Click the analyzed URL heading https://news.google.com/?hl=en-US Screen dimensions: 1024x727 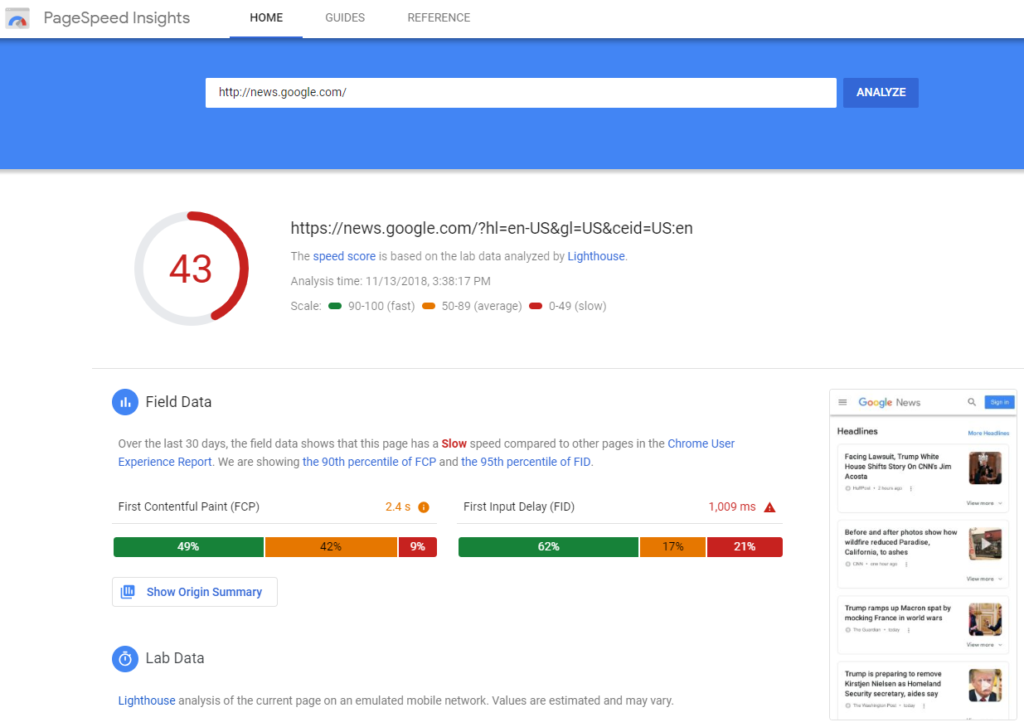(x=492, y=229)
